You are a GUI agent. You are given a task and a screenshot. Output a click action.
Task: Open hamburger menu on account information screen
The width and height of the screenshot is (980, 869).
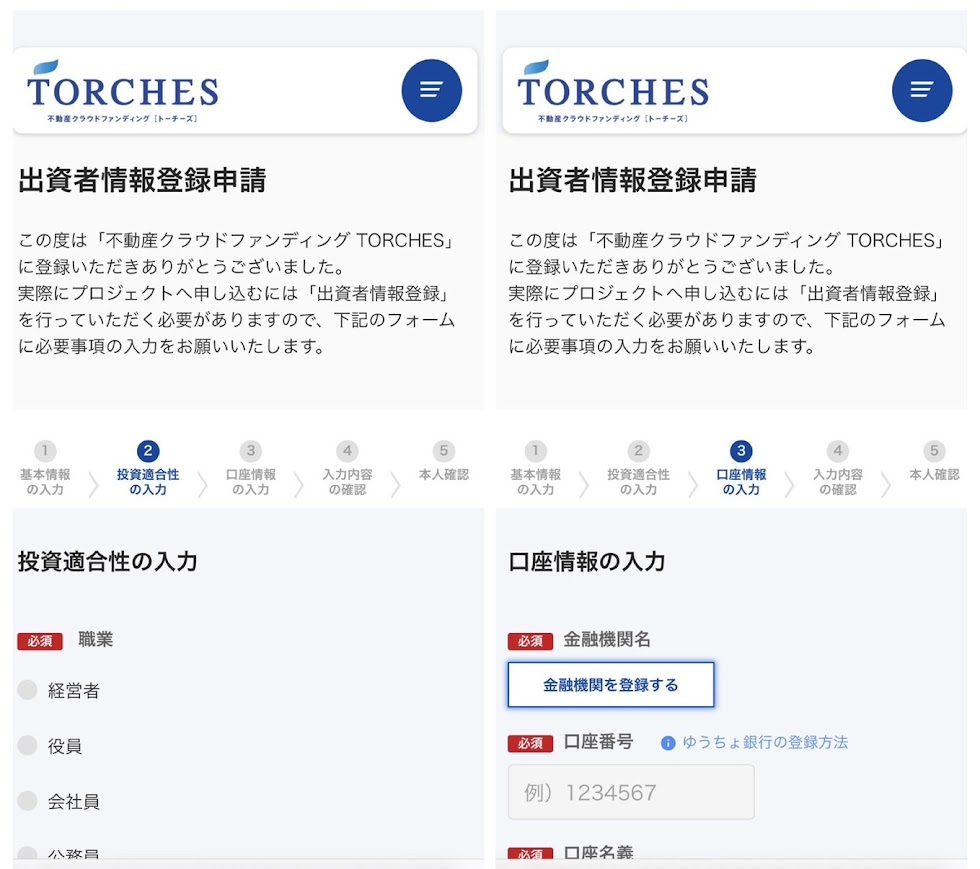click(921, 90)
